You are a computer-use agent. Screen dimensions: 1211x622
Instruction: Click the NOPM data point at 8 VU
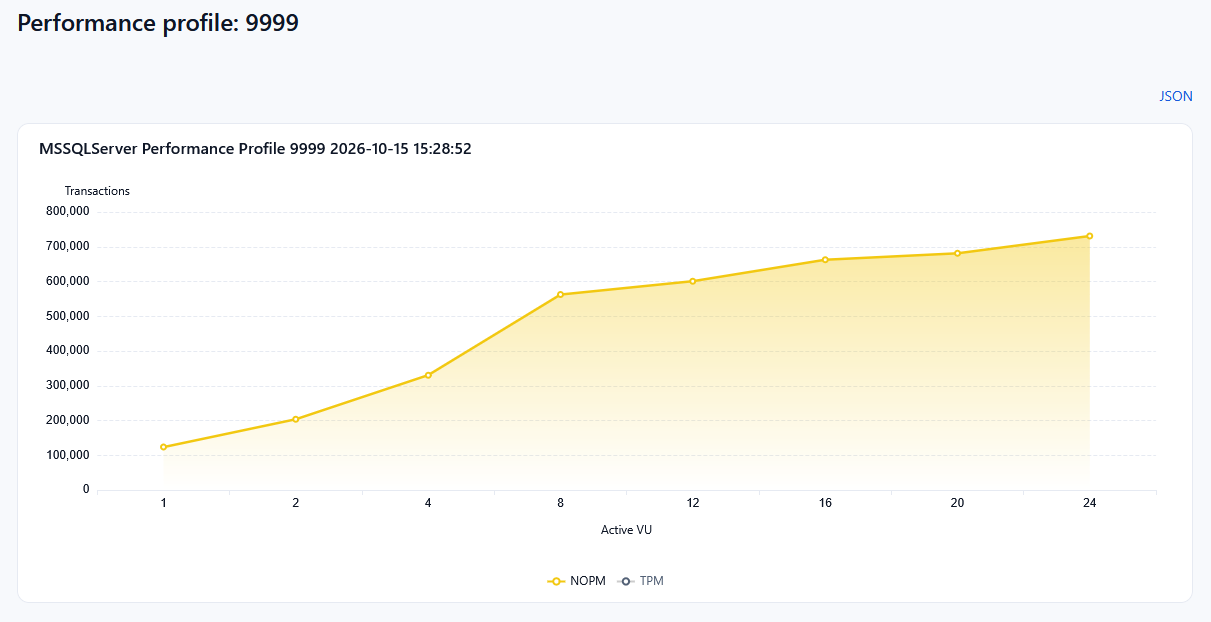point(560,295)
